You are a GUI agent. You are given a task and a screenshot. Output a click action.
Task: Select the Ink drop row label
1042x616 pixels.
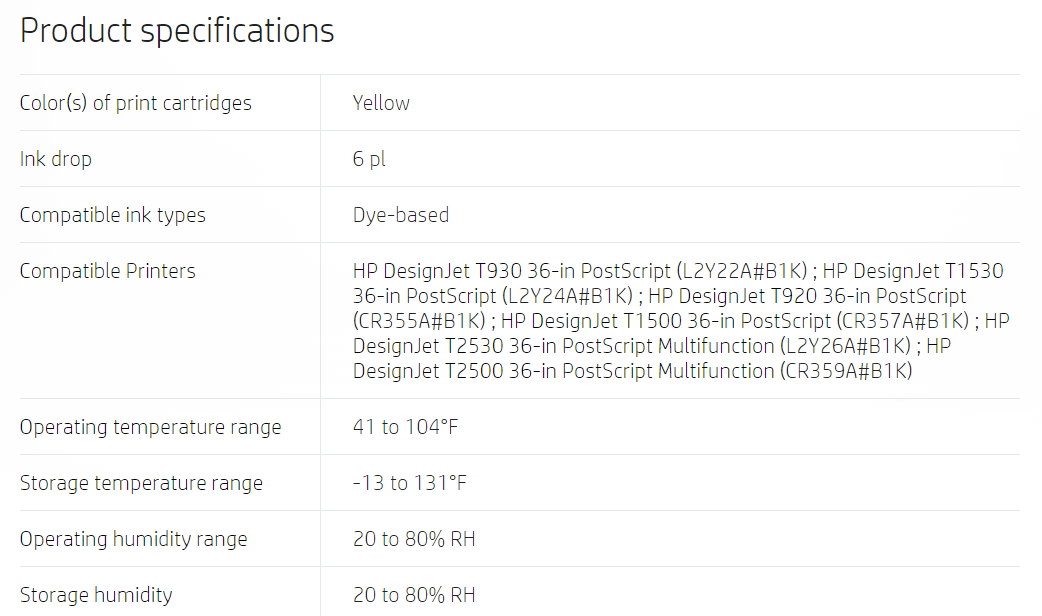[56, 159]
